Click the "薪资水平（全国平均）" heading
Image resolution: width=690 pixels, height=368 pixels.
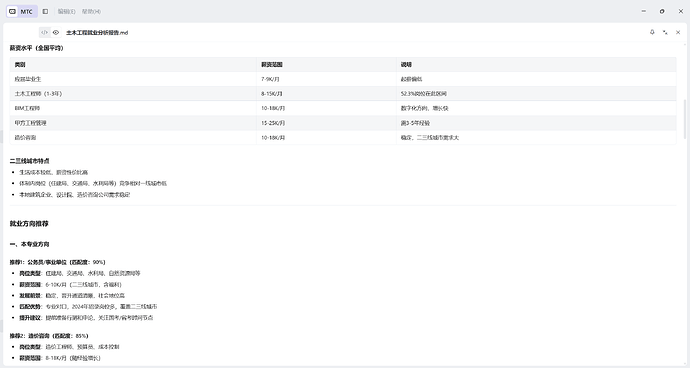37,48
